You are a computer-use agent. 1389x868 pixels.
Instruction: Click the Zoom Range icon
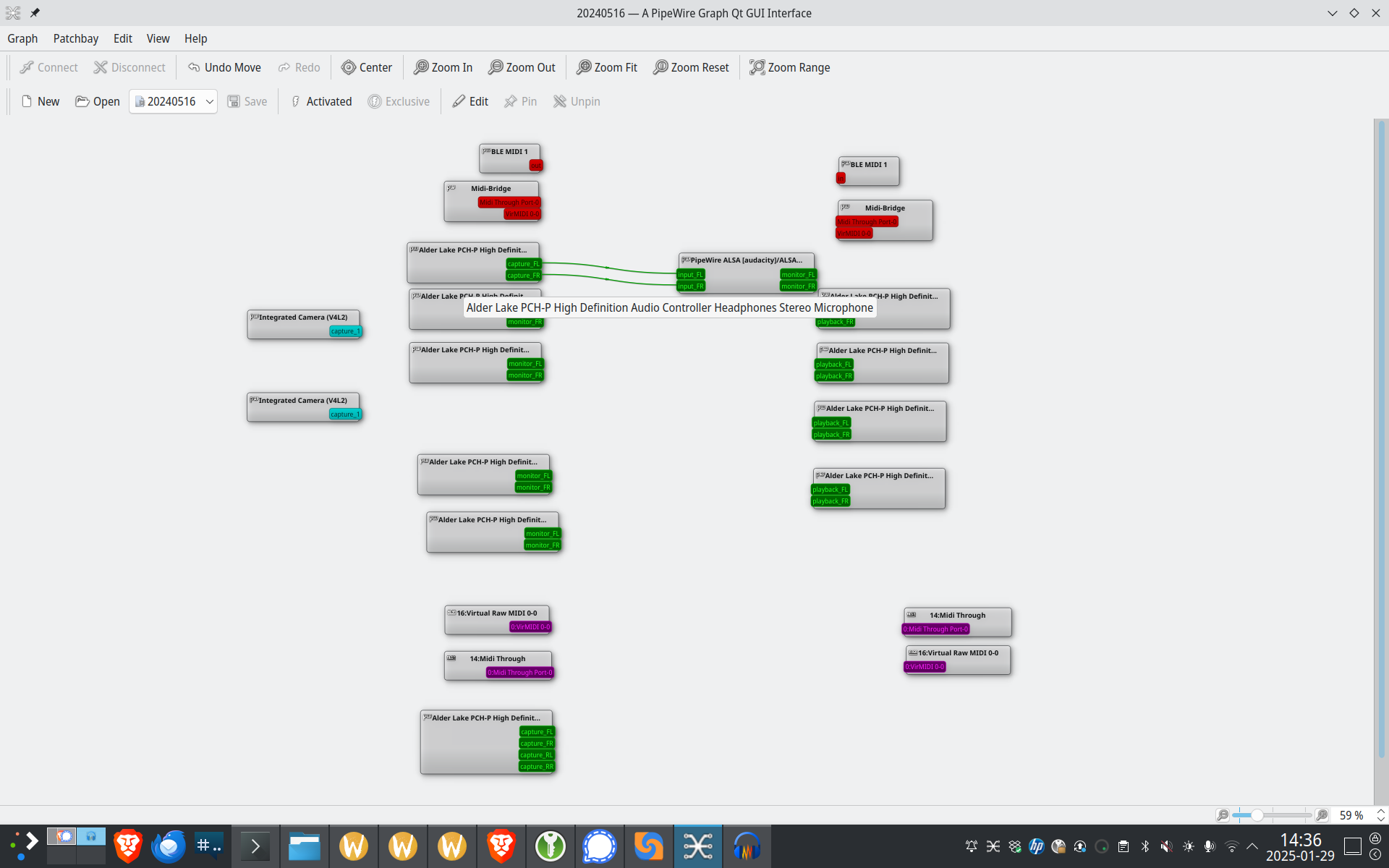click(x=757, y=67)
